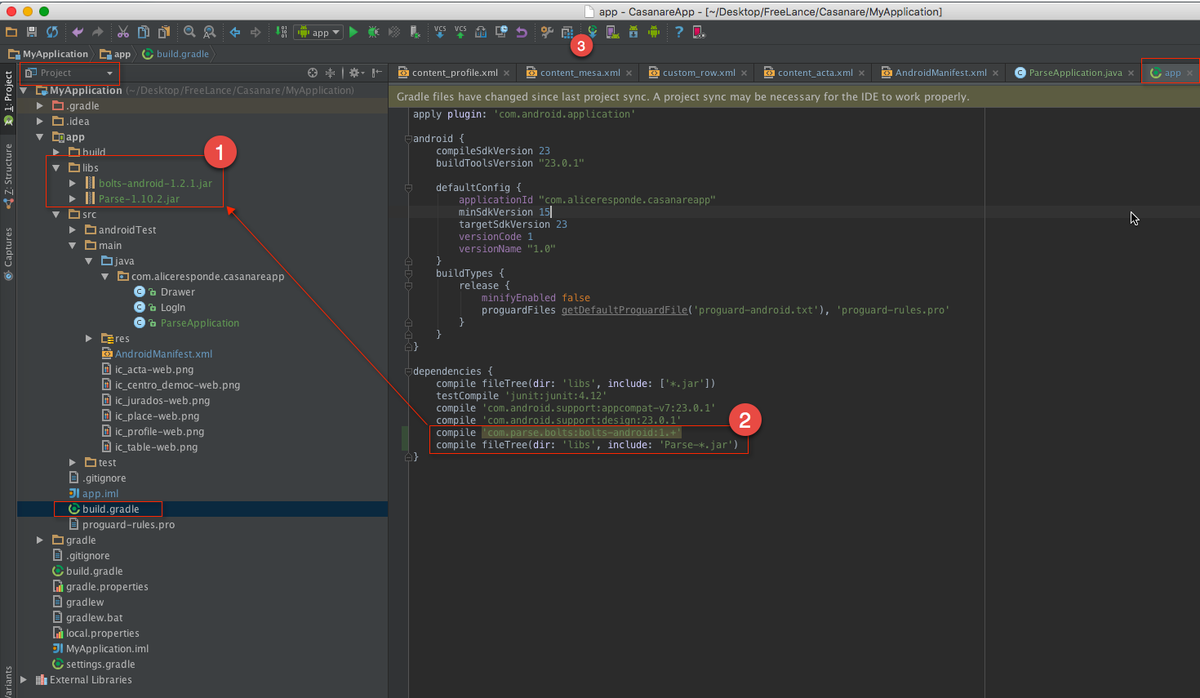Run the app configuration with the green play icon
The image size is (1200, 698).
pyautogui.click(x=354, y=32)
